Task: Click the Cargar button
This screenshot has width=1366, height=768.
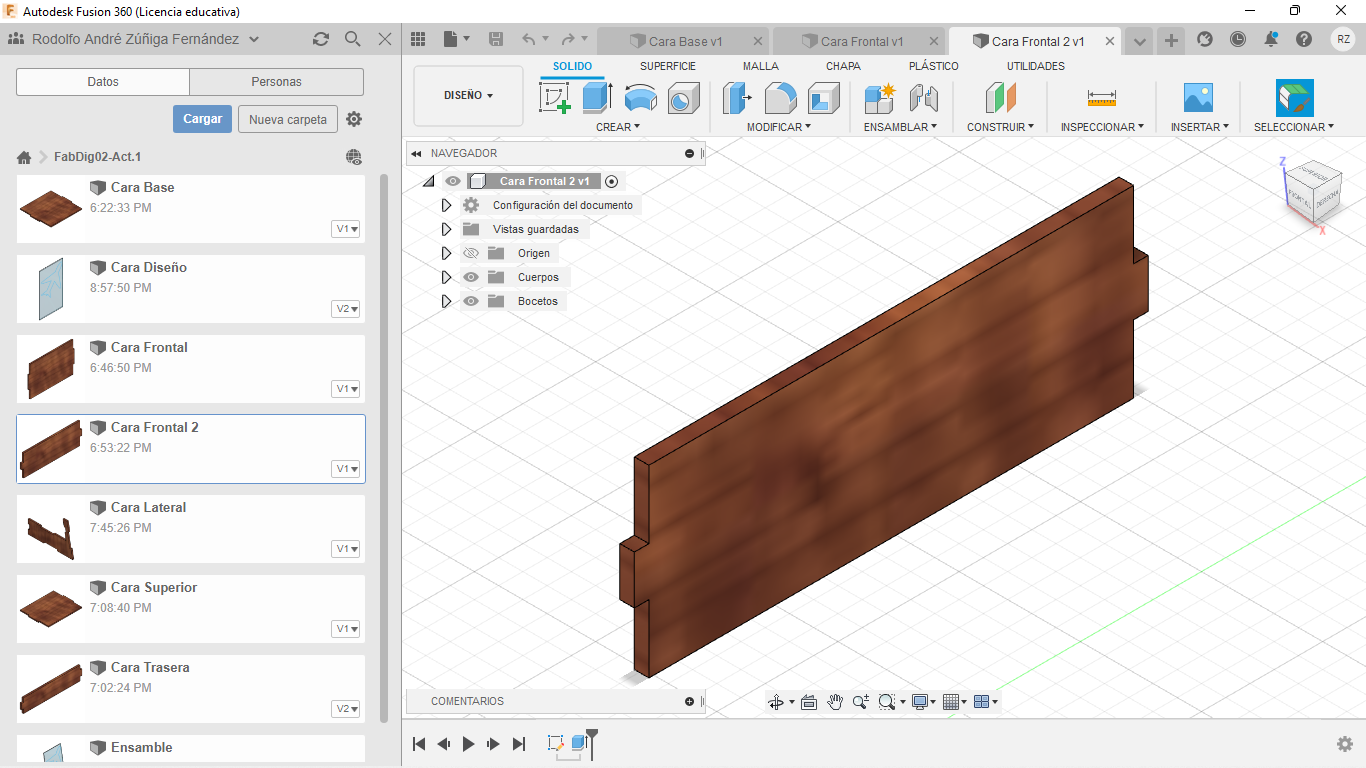Action: click(202, 119)
